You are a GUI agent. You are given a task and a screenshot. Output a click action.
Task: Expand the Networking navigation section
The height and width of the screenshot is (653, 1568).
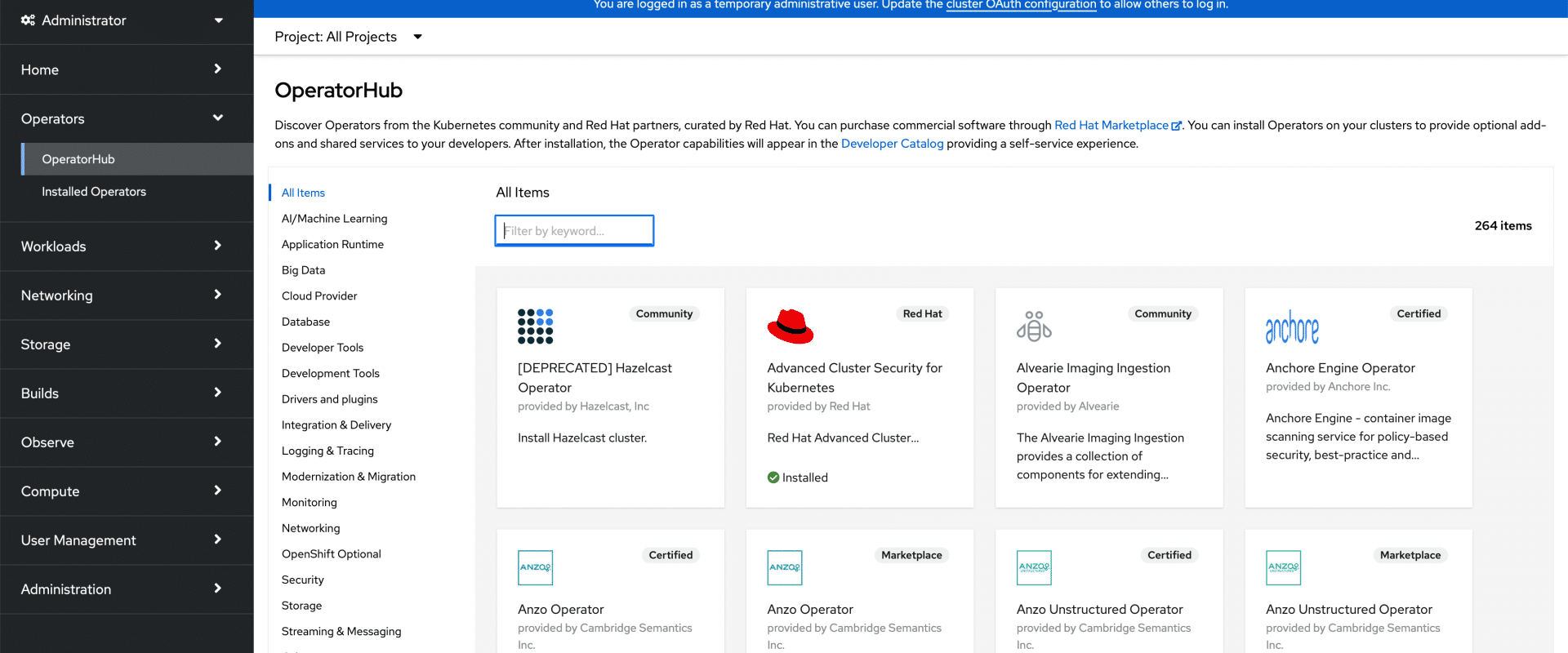(127, 295)
